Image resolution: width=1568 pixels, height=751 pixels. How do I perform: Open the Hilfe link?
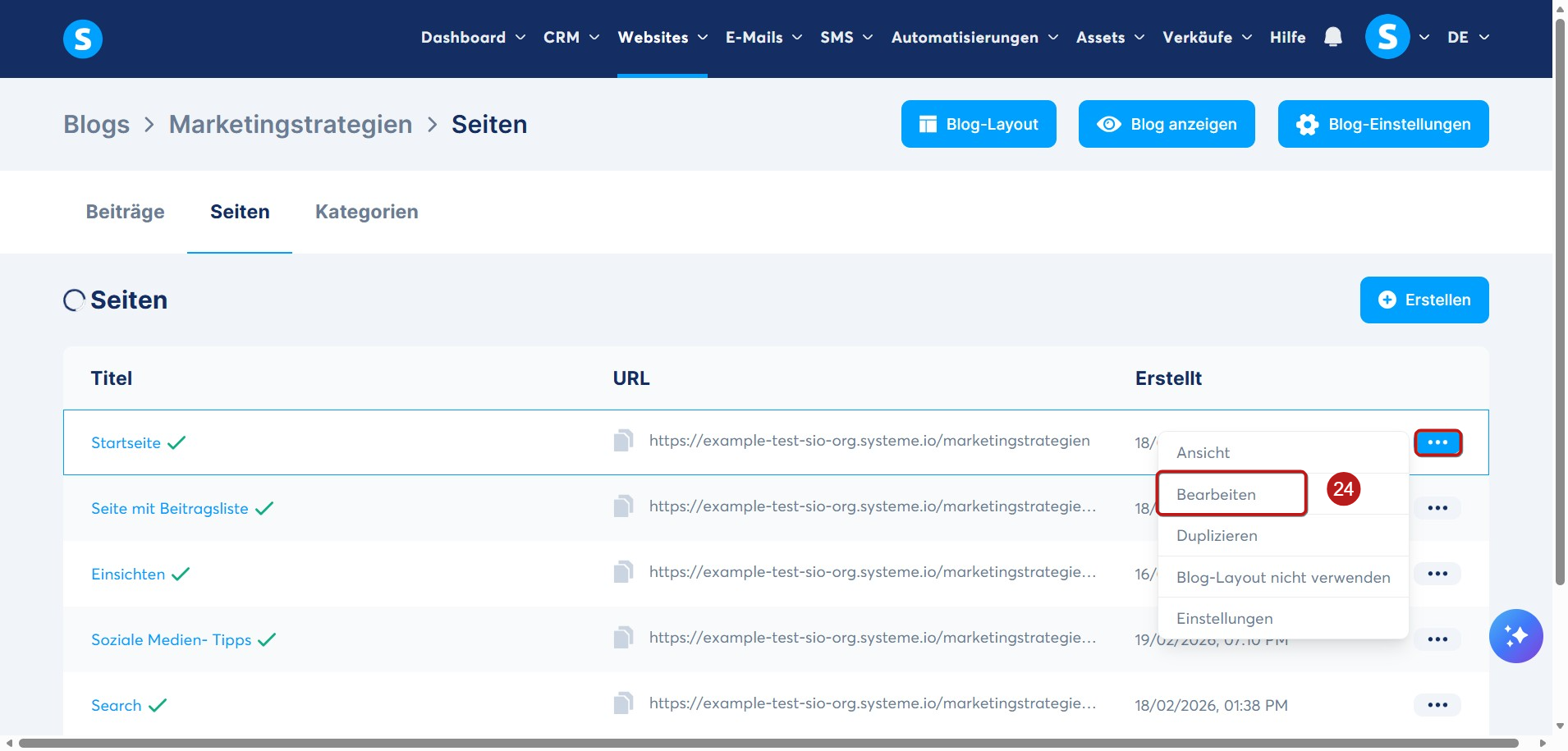(x=1287, y=37)
